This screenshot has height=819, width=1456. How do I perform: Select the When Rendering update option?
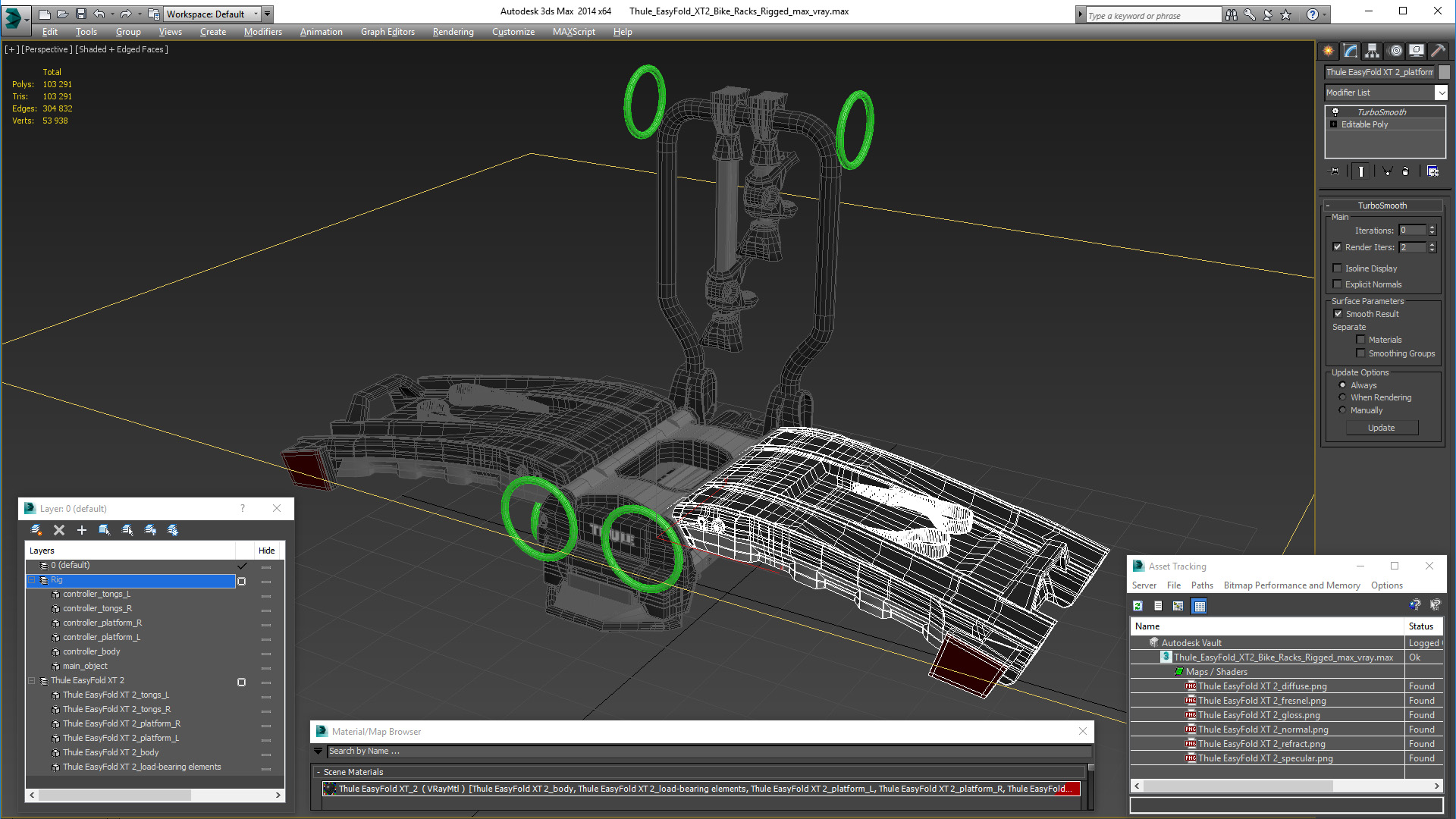point(1342,397)
